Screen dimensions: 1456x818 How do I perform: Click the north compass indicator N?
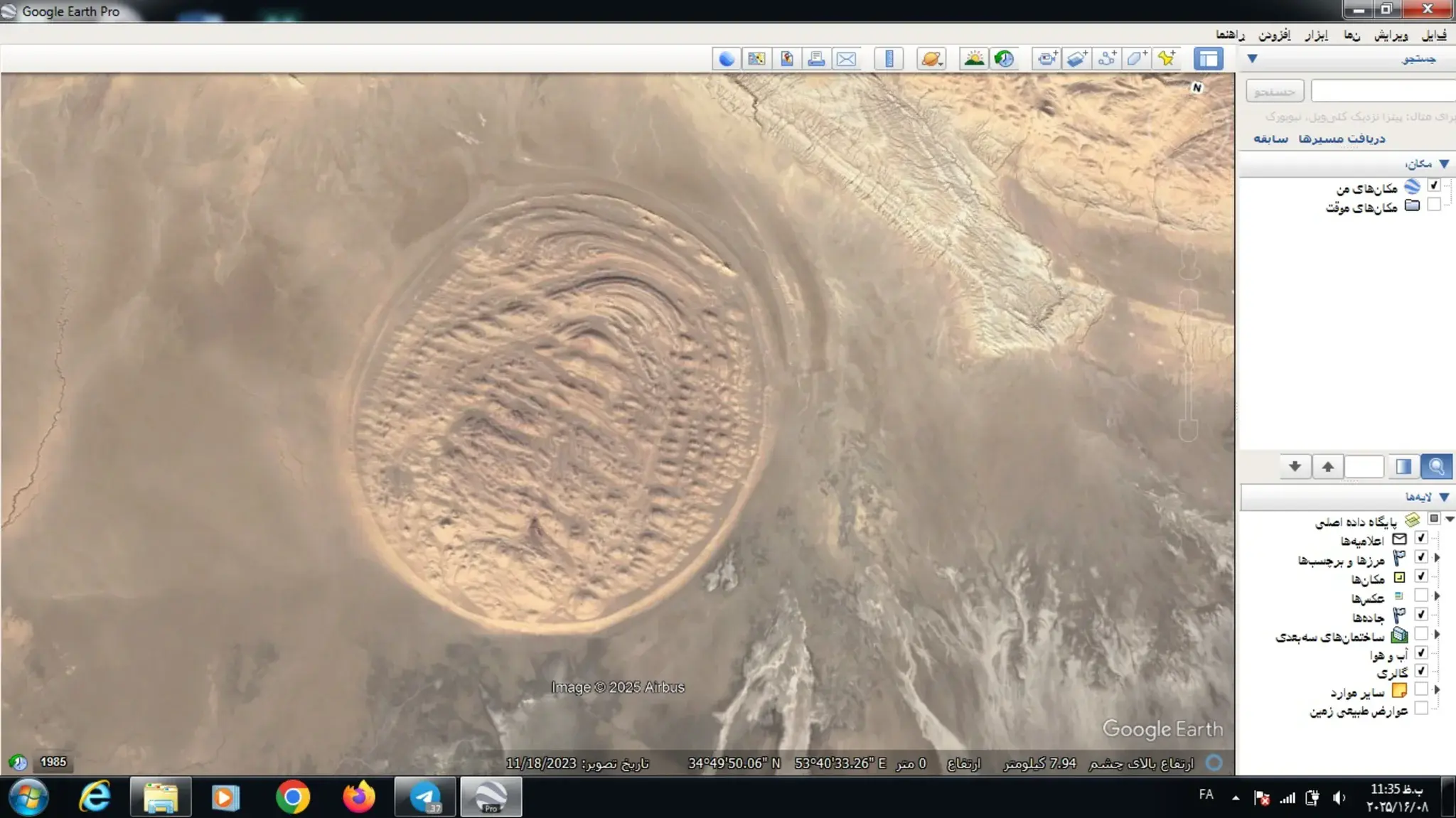(1197, 87)
